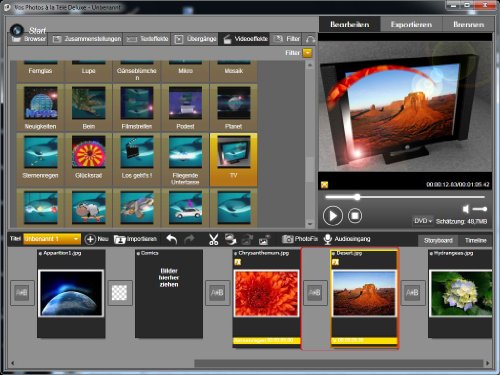Select the Apparition1.jpg clip thumbnail
Viewport: 500px width, 375px height.
pyautogui.click(x=71, y=293)
